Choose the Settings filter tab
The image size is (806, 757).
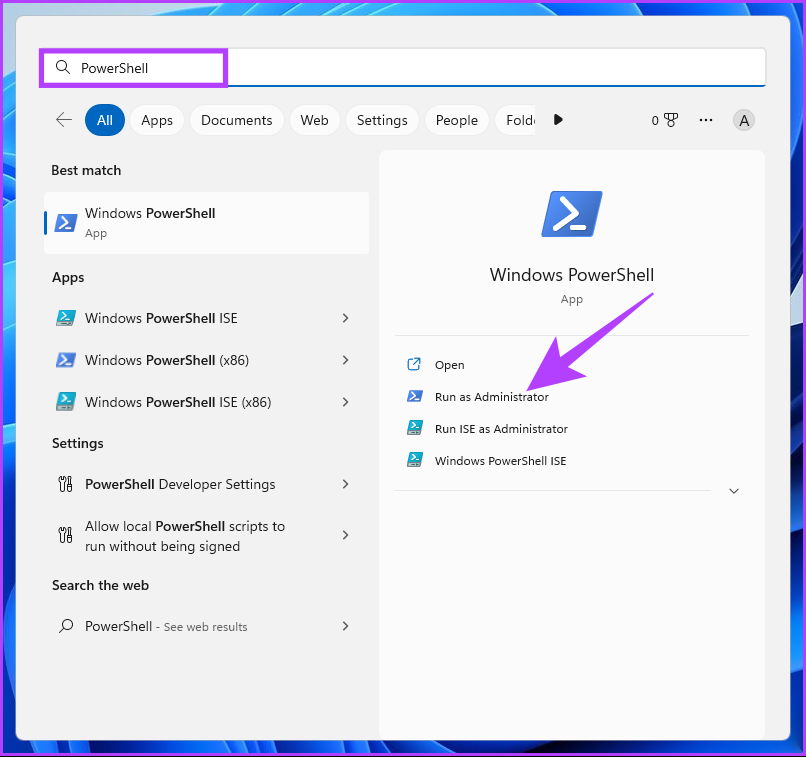pos(382,120)
